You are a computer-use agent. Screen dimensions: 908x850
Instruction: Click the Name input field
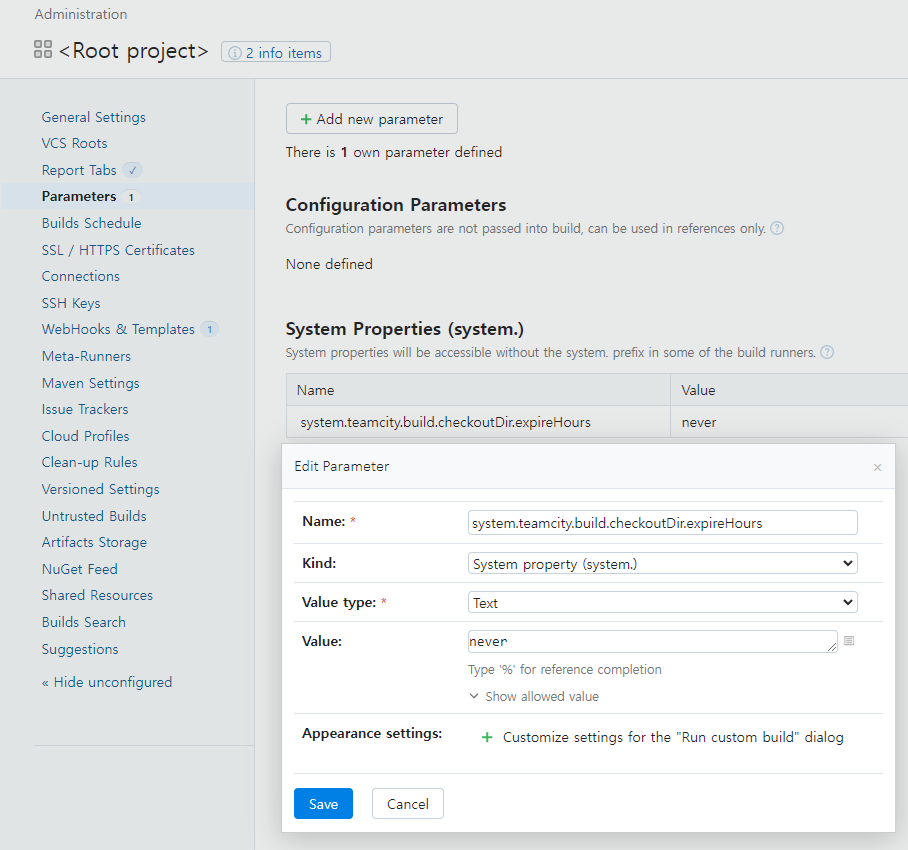point(662,523)
